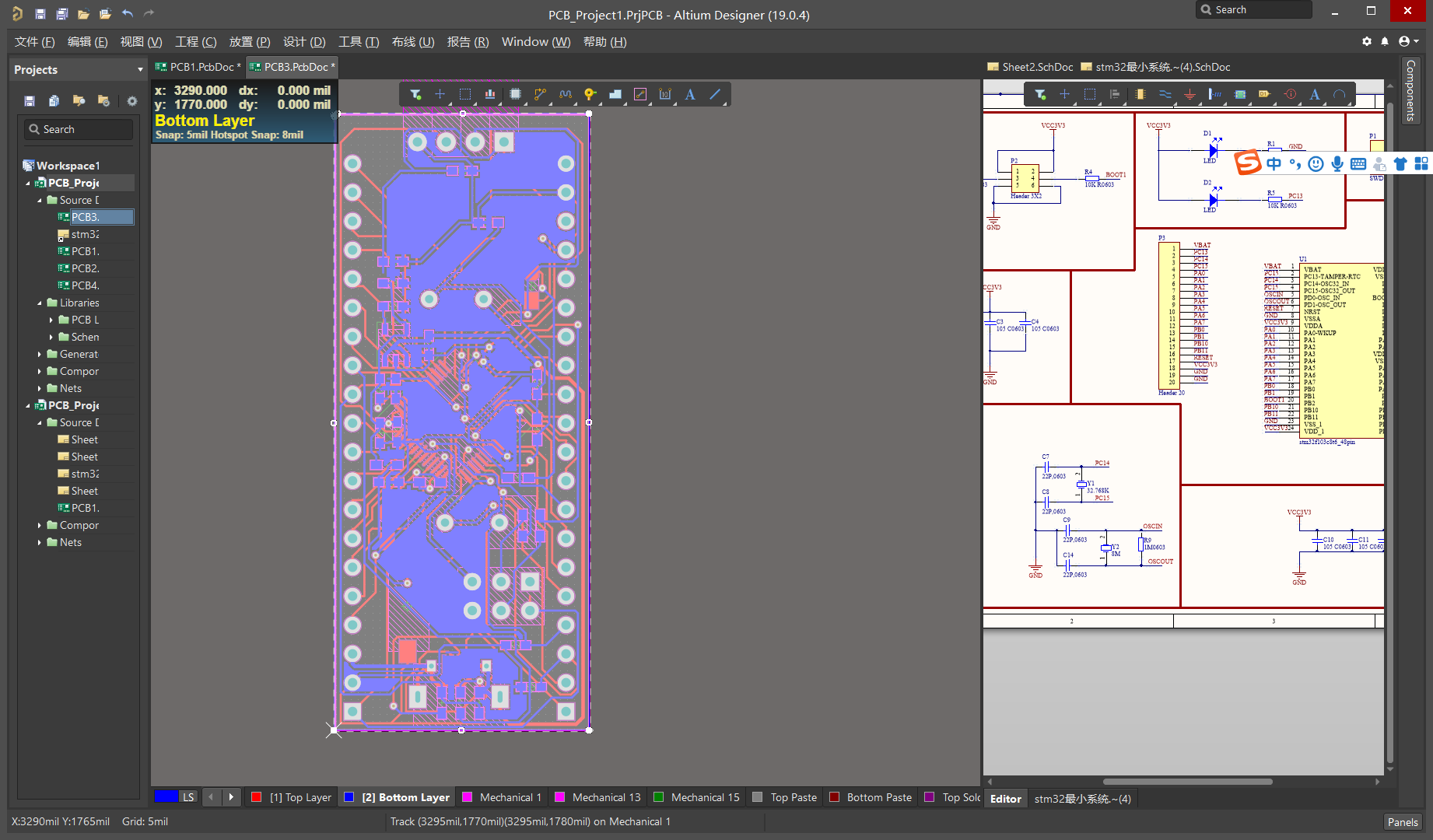Choose the place via tool
This screenshot has height=840, width=1433.
[x=590, y=94]
